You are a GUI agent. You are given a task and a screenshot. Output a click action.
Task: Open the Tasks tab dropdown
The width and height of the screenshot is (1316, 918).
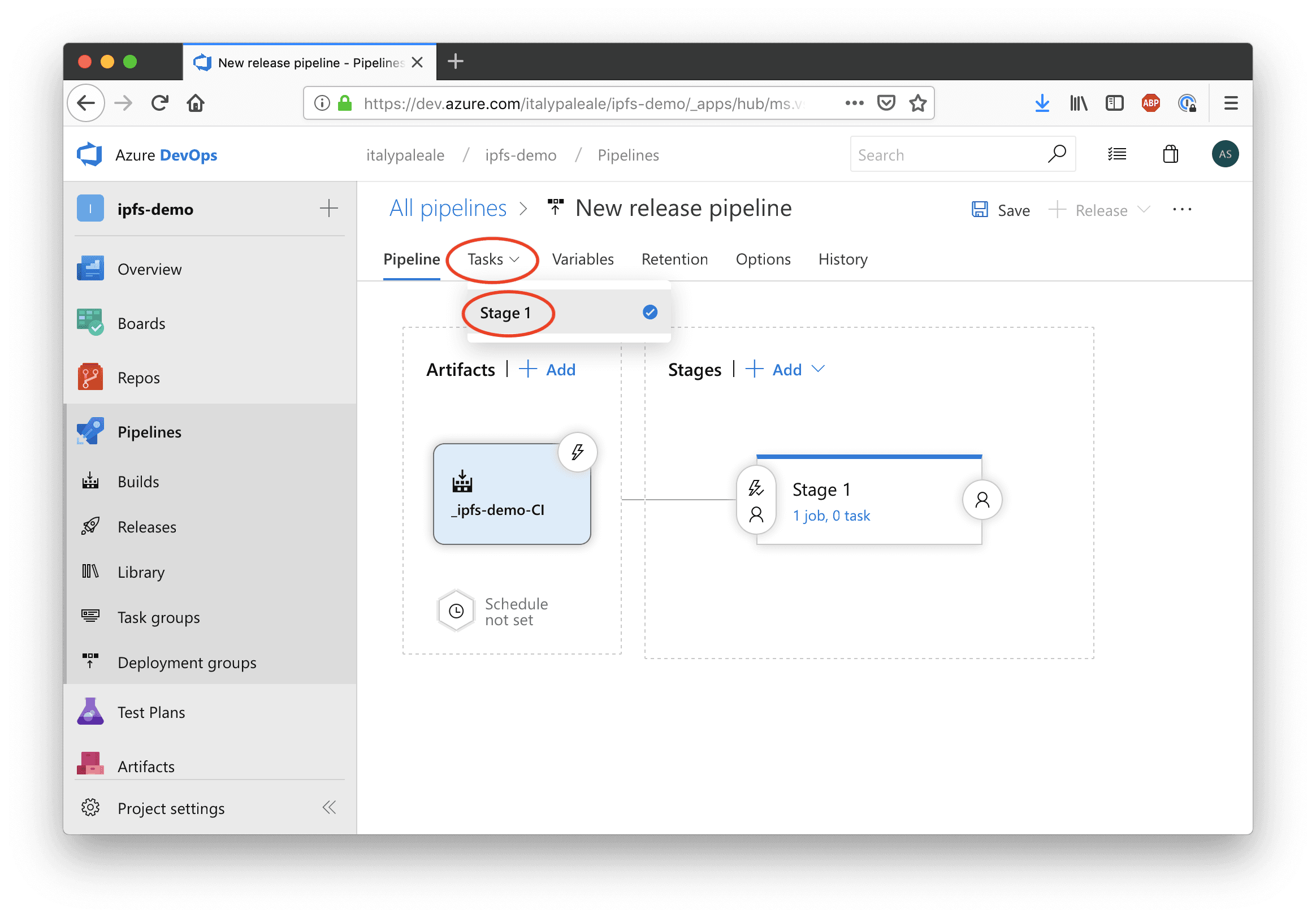click(x=493, y=259)
